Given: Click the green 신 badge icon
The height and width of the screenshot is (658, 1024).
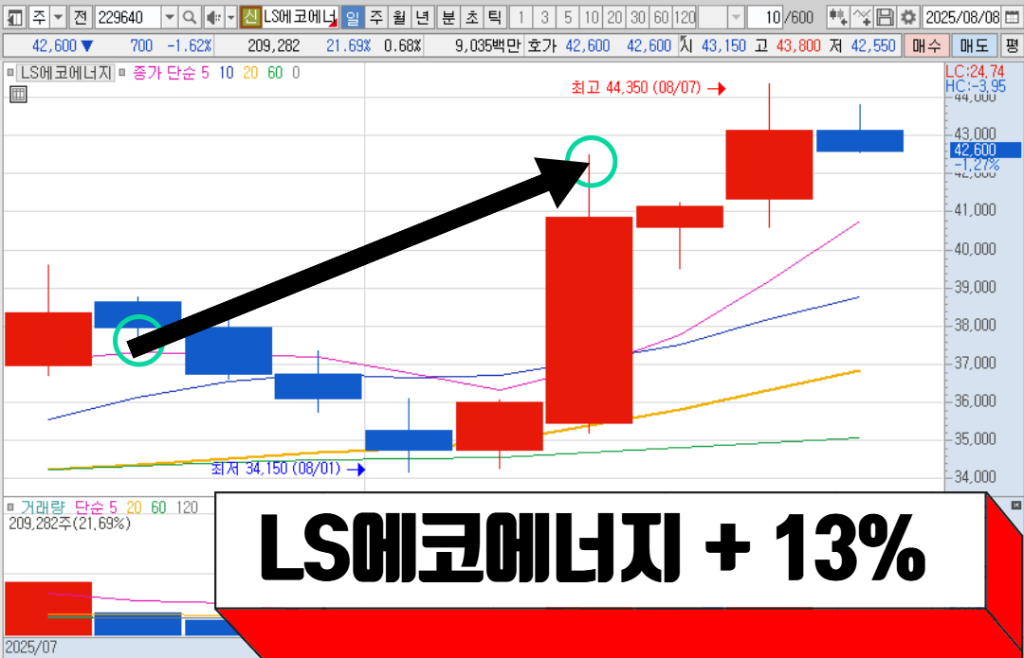Looking at the screenshot, I should point(250,17).
